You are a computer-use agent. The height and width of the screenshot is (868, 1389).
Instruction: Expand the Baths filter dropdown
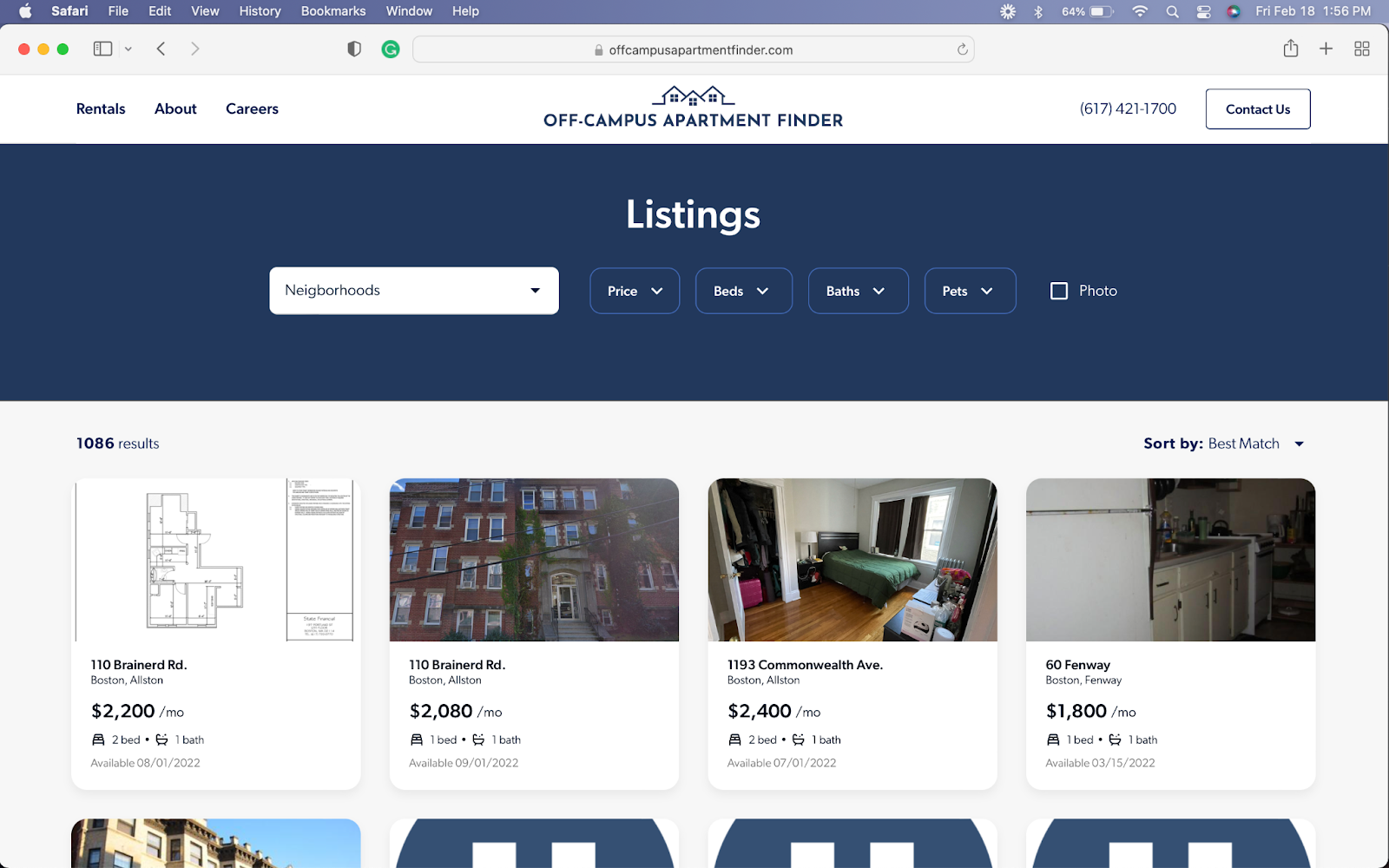(858, 291)
